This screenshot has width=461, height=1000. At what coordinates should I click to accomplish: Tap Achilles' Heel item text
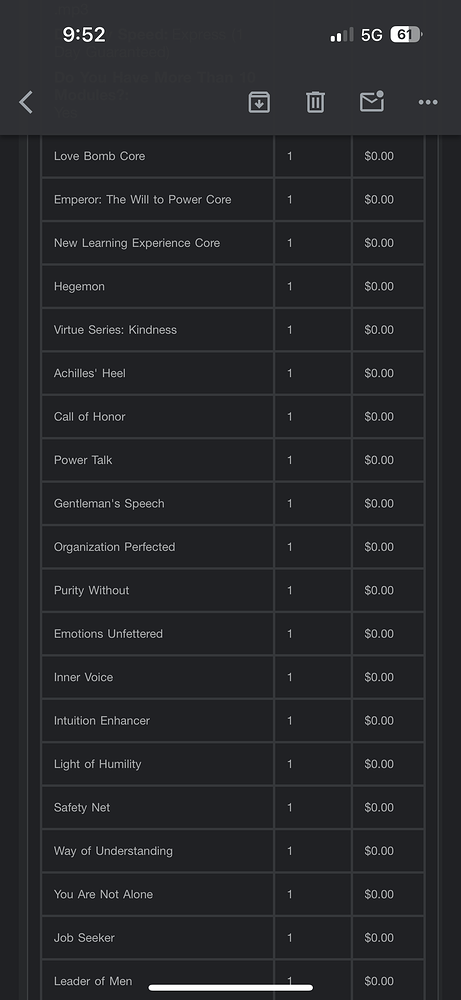point(90,373)
